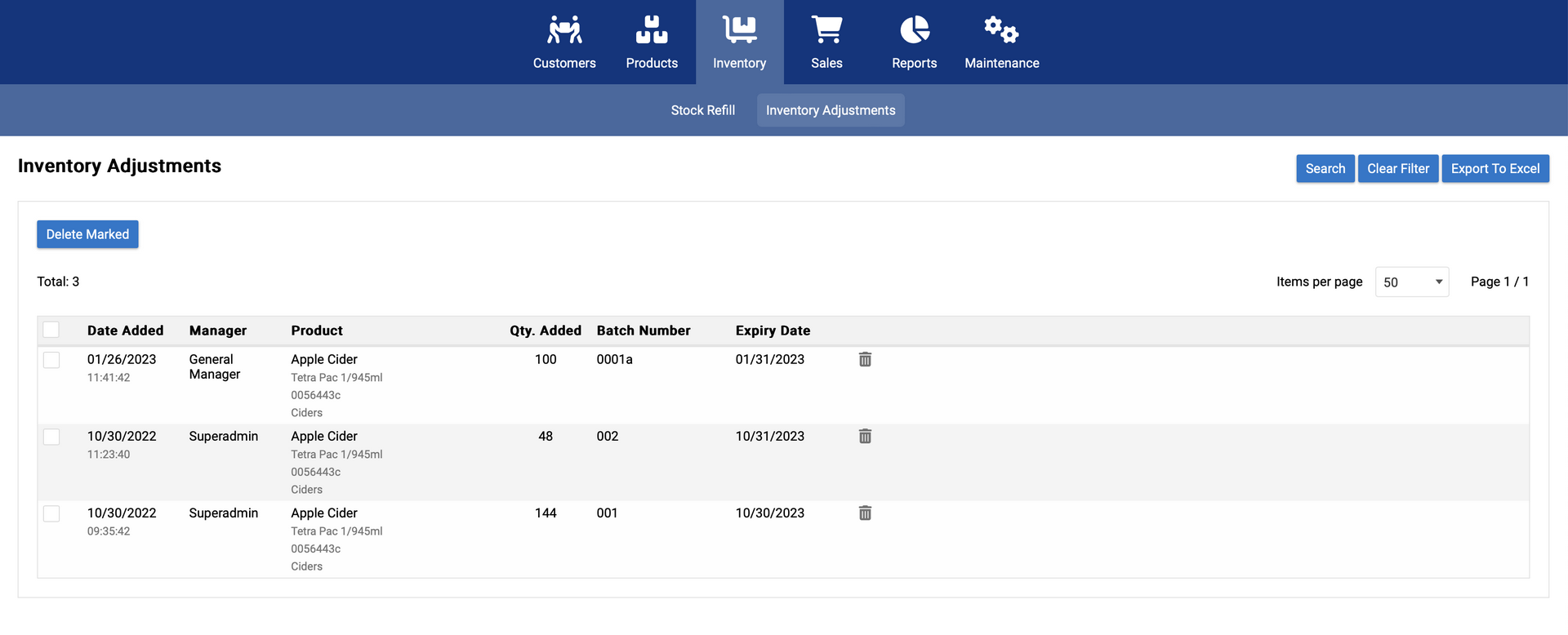Click the Search button
The image size is (1568, 635).
[1325, 169]
